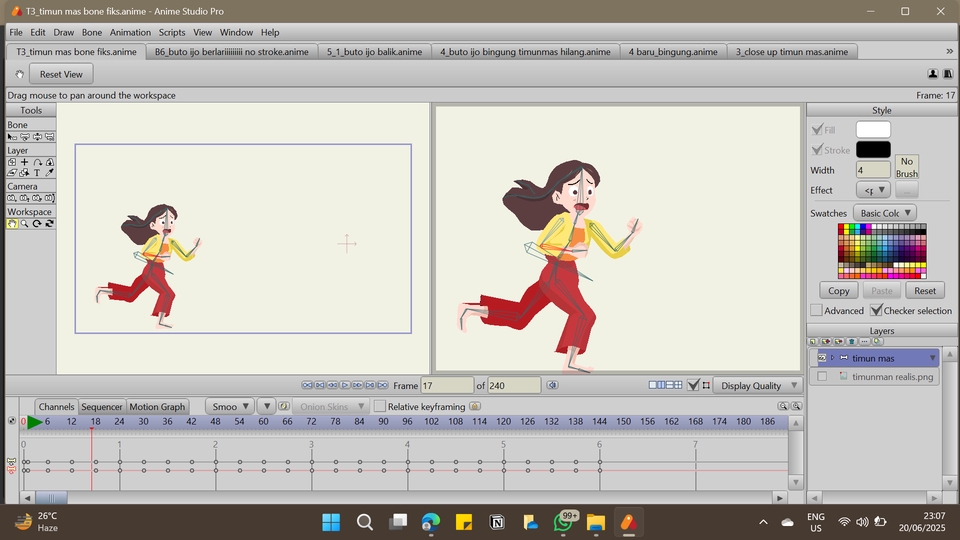This screenshot has height=540, width=960.
Task: Switch to 3_close up timun mas.anime tab
Action: [791, 52]
